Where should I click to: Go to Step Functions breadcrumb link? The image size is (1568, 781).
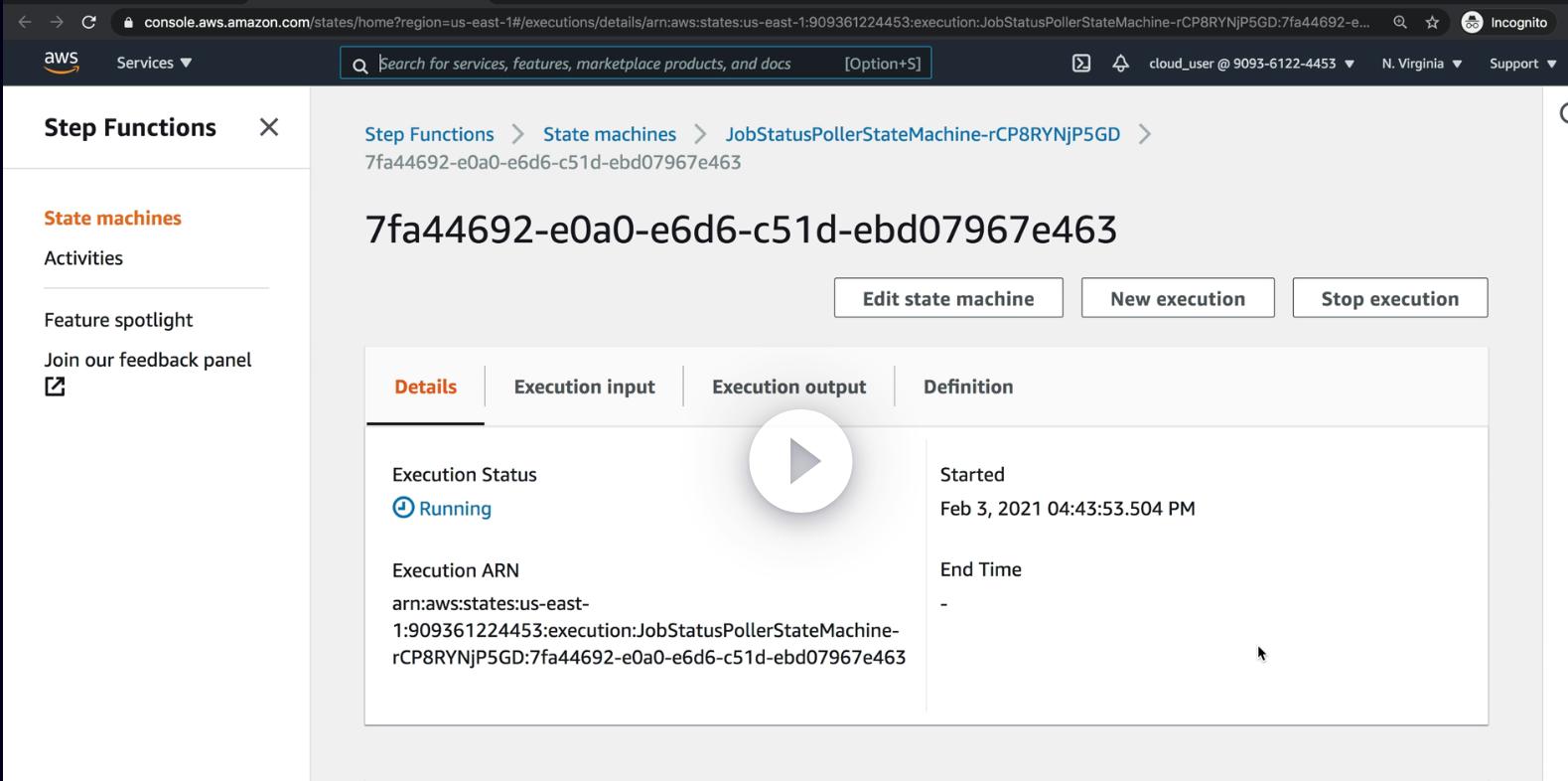429,134
